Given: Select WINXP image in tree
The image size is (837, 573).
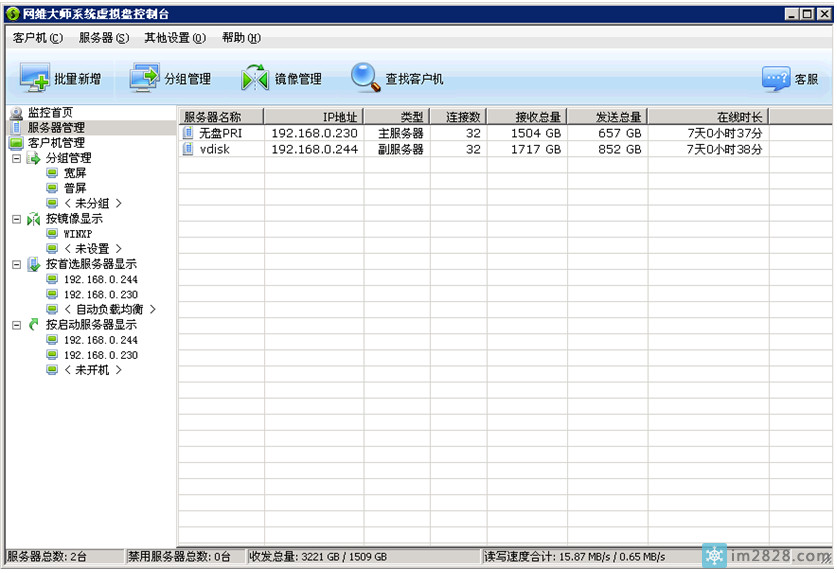Looking at the screenshot, I should 77,234.
